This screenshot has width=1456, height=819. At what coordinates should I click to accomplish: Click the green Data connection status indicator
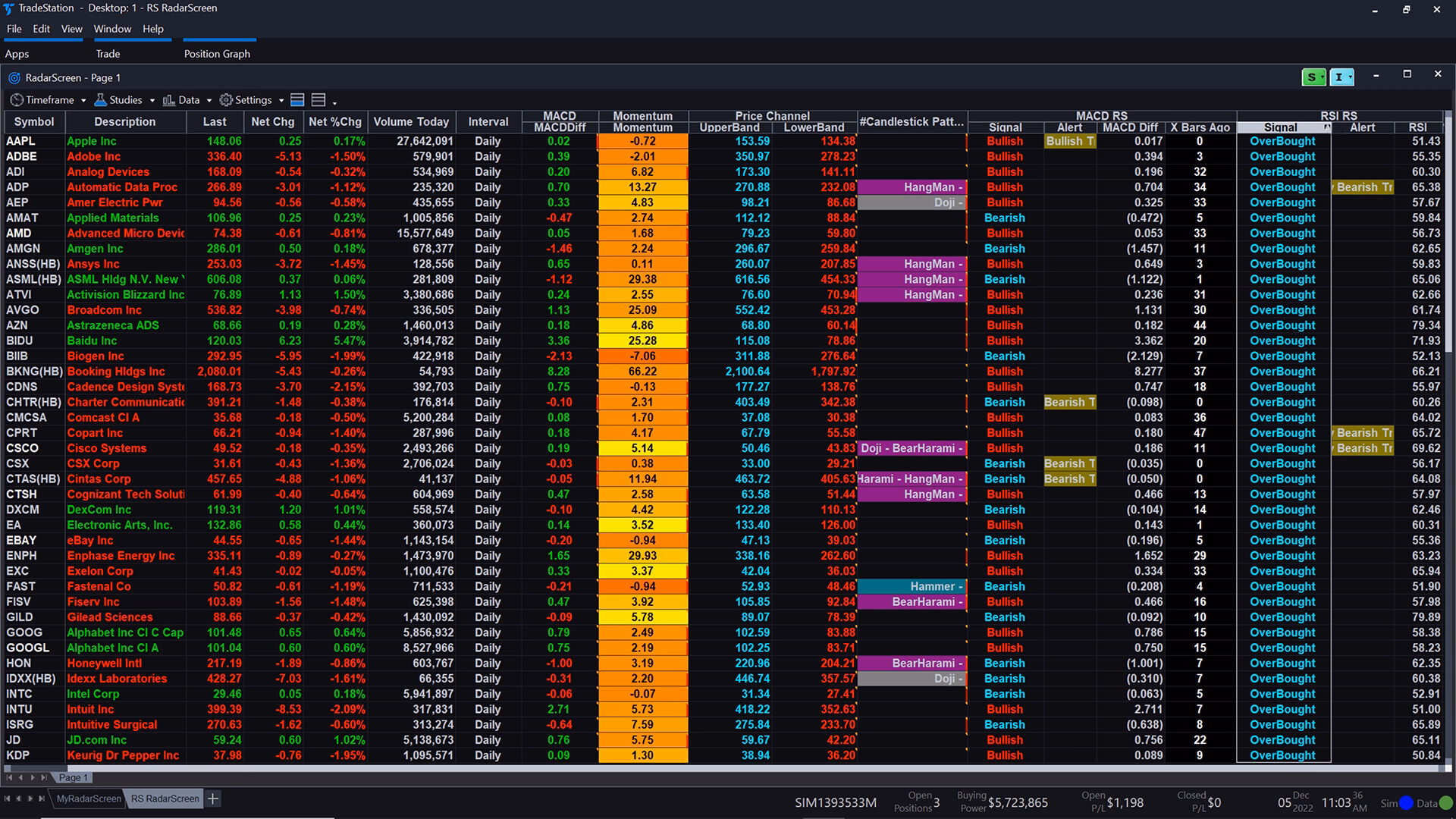click(x=1447, y=802)
